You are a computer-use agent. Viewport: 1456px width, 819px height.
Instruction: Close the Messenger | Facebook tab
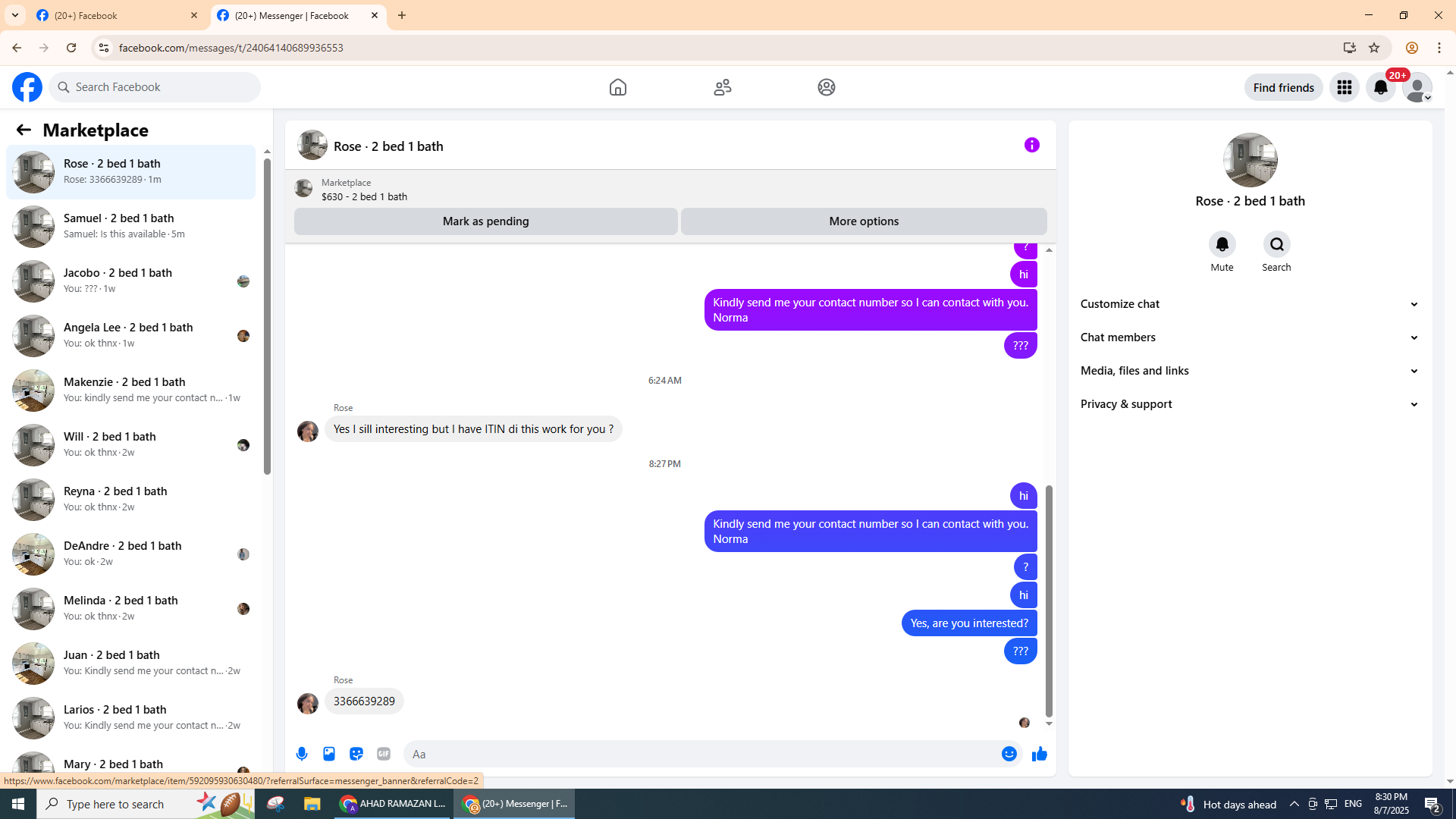pos(375,15)
